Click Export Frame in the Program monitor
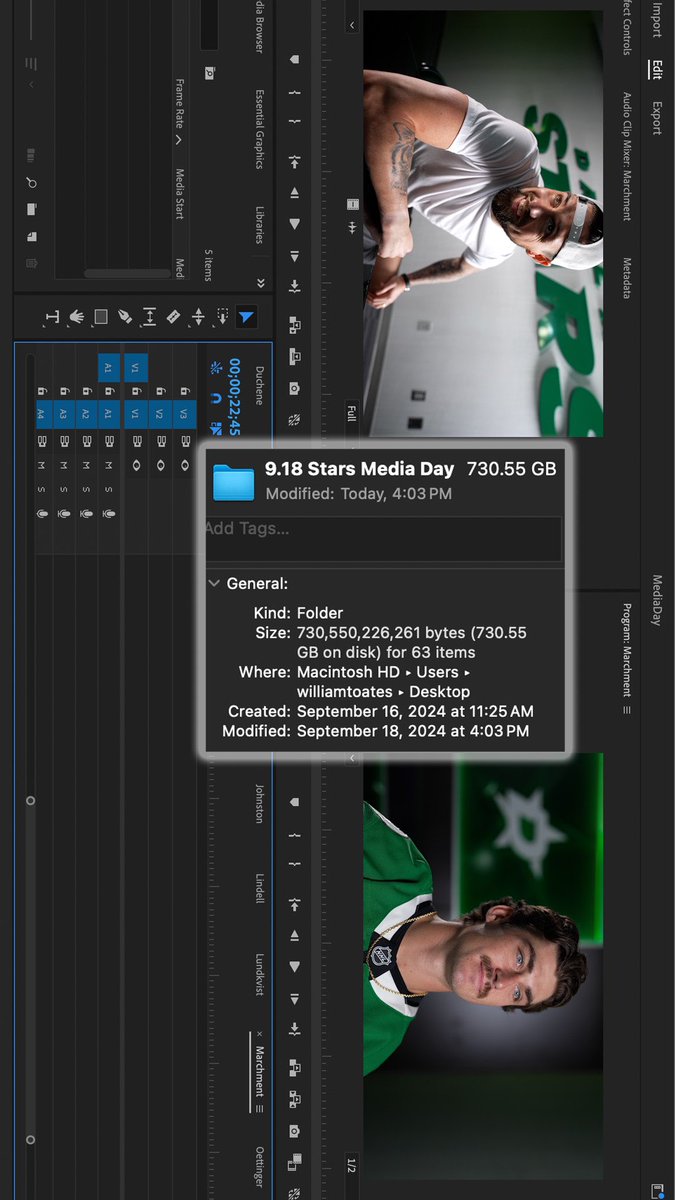Viewport: 675px width, 1200px height. tap(295, 1132)
